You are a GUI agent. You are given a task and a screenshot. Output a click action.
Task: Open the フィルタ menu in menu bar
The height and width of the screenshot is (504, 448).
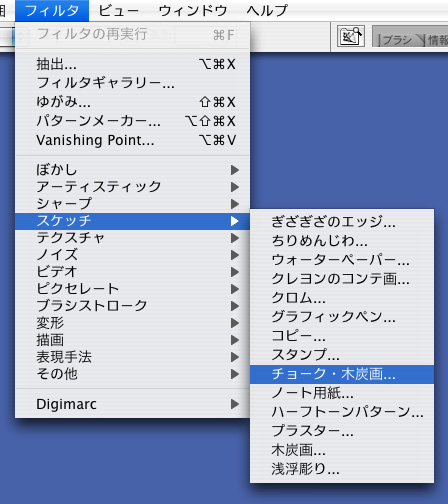click(52, 11)
